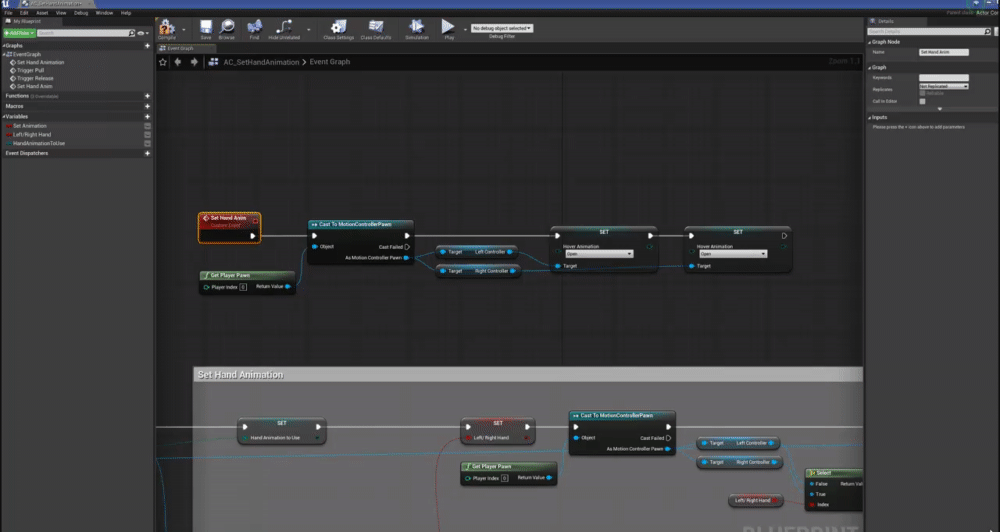
Task: Click the Browse toolbar icon
Action: tap(226, 27)
